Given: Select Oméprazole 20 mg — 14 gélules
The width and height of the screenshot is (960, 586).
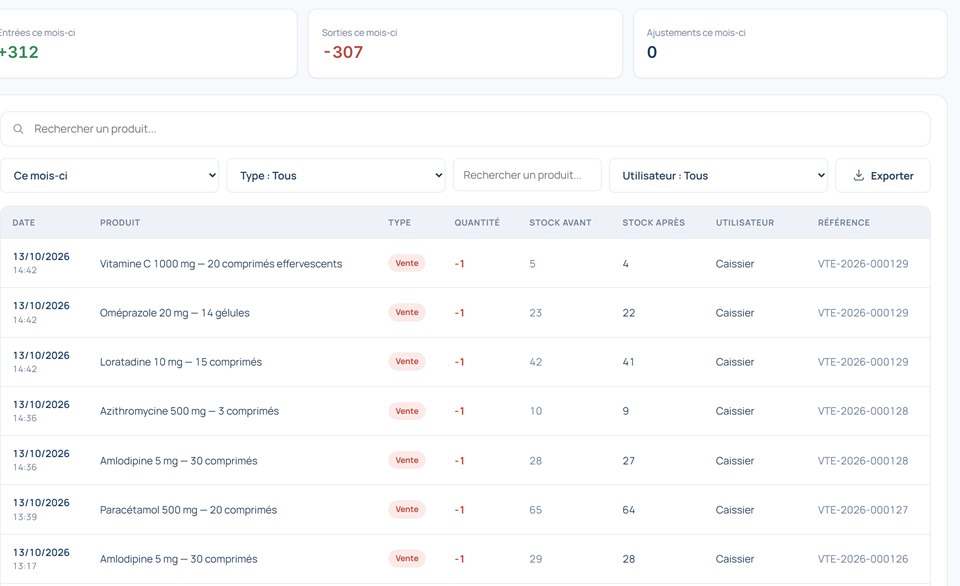Looking at the screenshot, I should click(x=174, y=313).
